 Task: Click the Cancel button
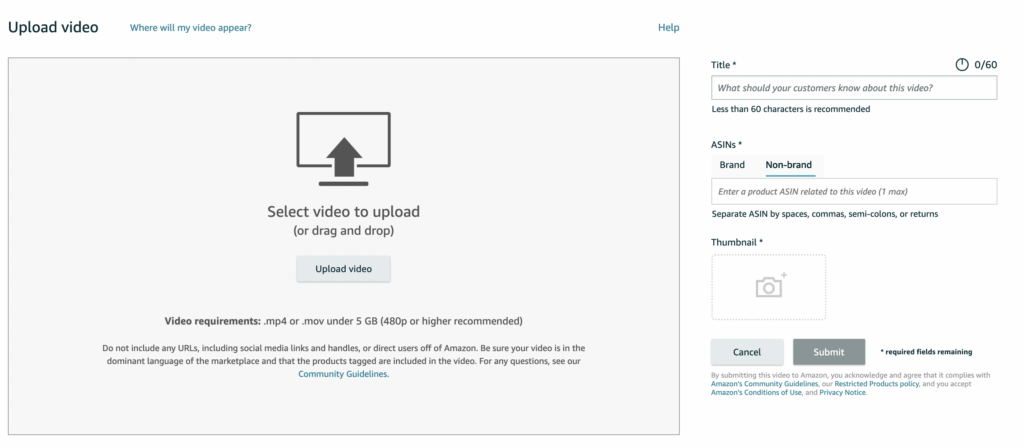(747, 352)
